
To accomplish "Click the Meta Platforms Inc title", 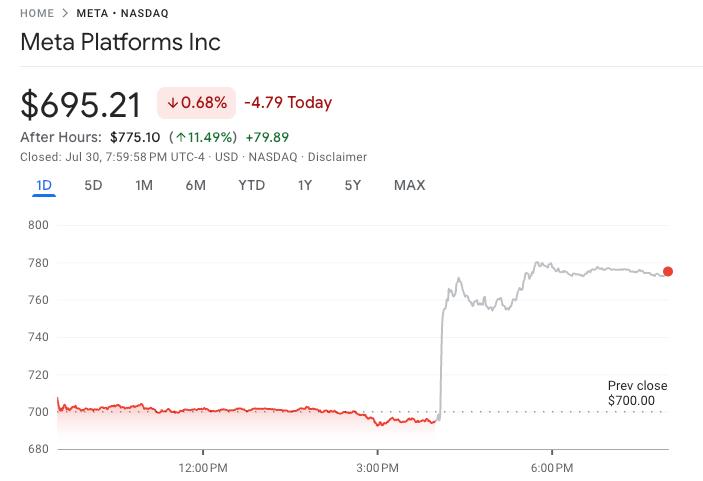I will (120, 42).
